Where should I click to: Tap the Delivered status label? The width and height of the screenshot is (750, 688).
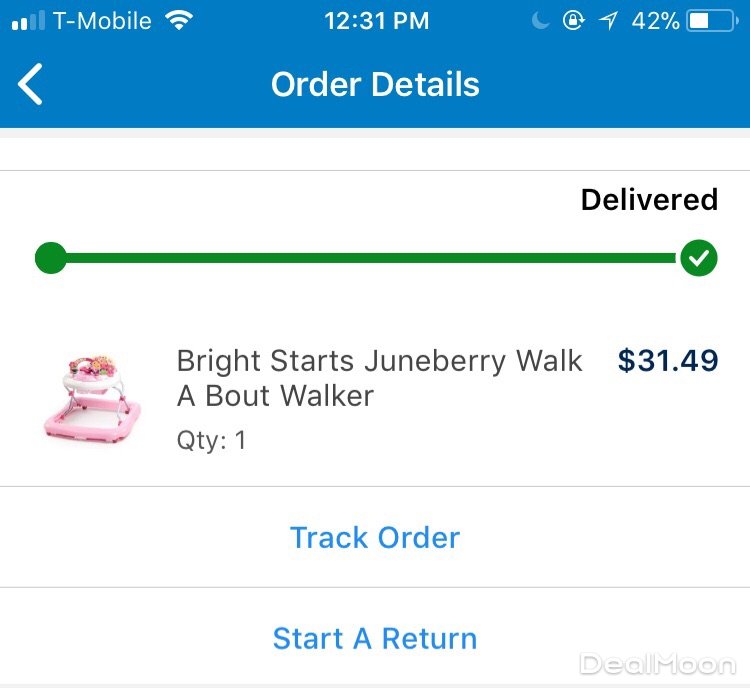[649, 200]
